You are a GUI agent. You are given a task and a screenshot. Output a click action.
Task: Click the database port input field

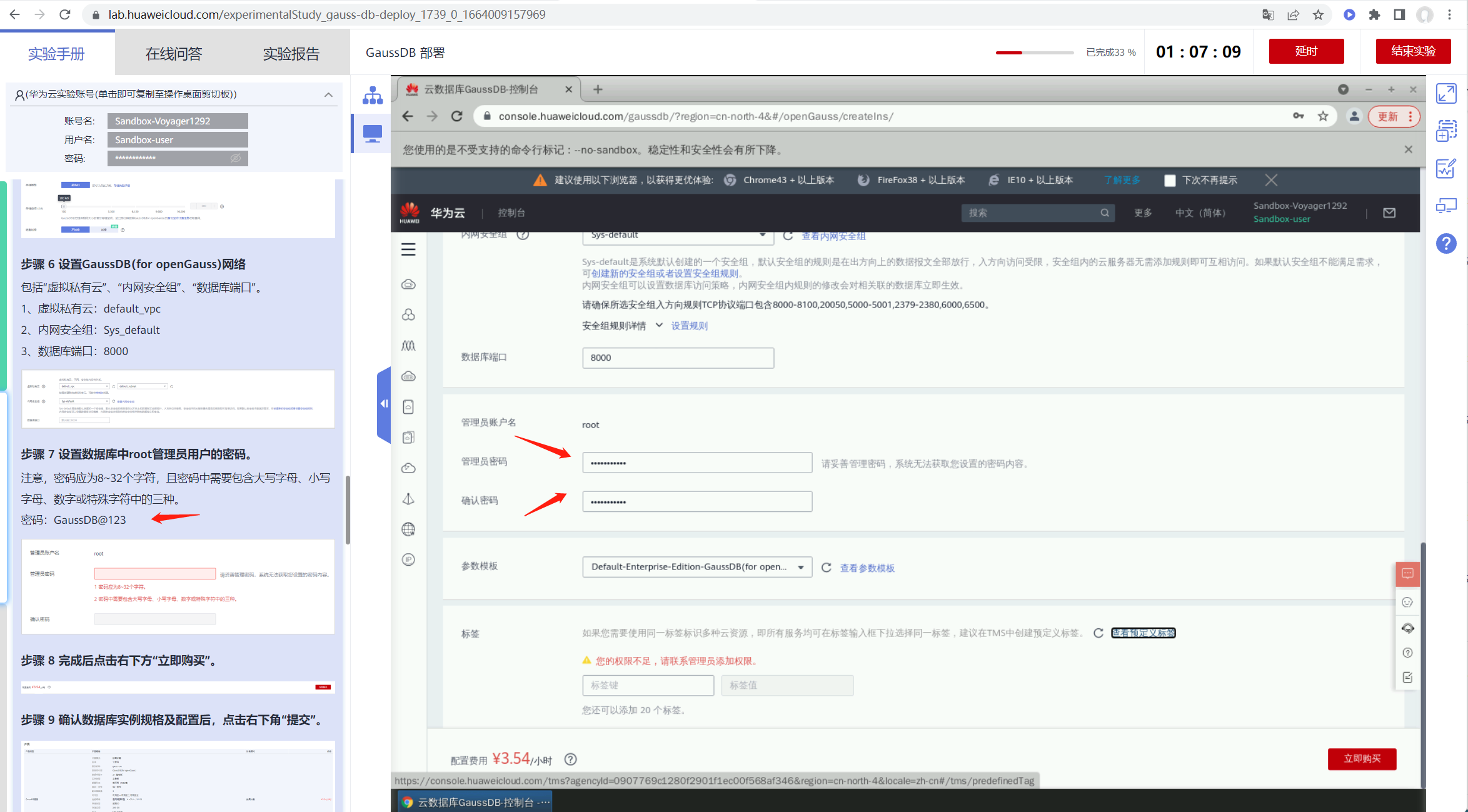click(x=678, y=358)
